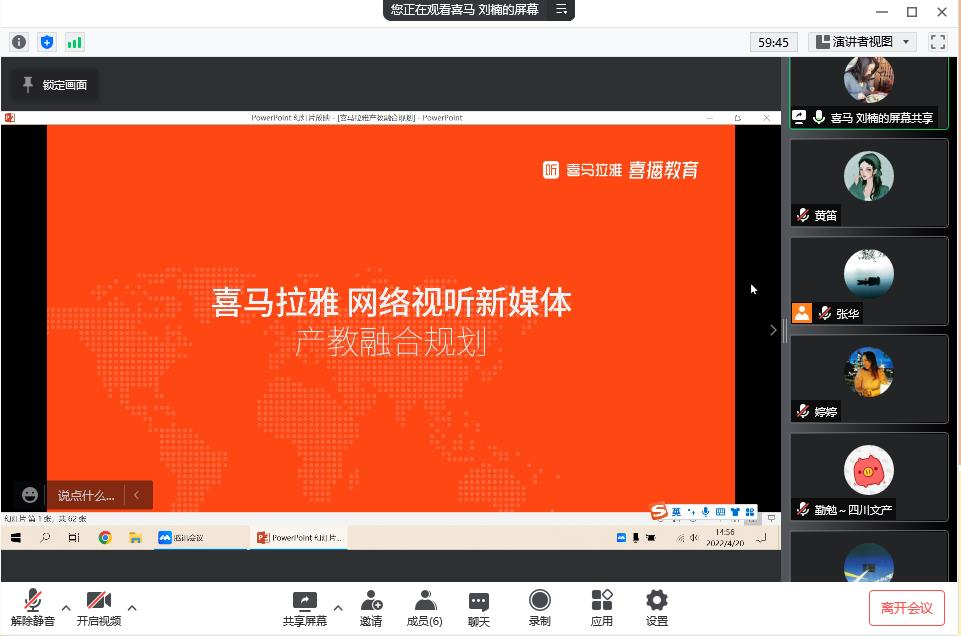Image resolution: width=961 pixels, height=636 pixels.
Task: Open the 聊天 chat panel
Action: [x=479, y=608]
